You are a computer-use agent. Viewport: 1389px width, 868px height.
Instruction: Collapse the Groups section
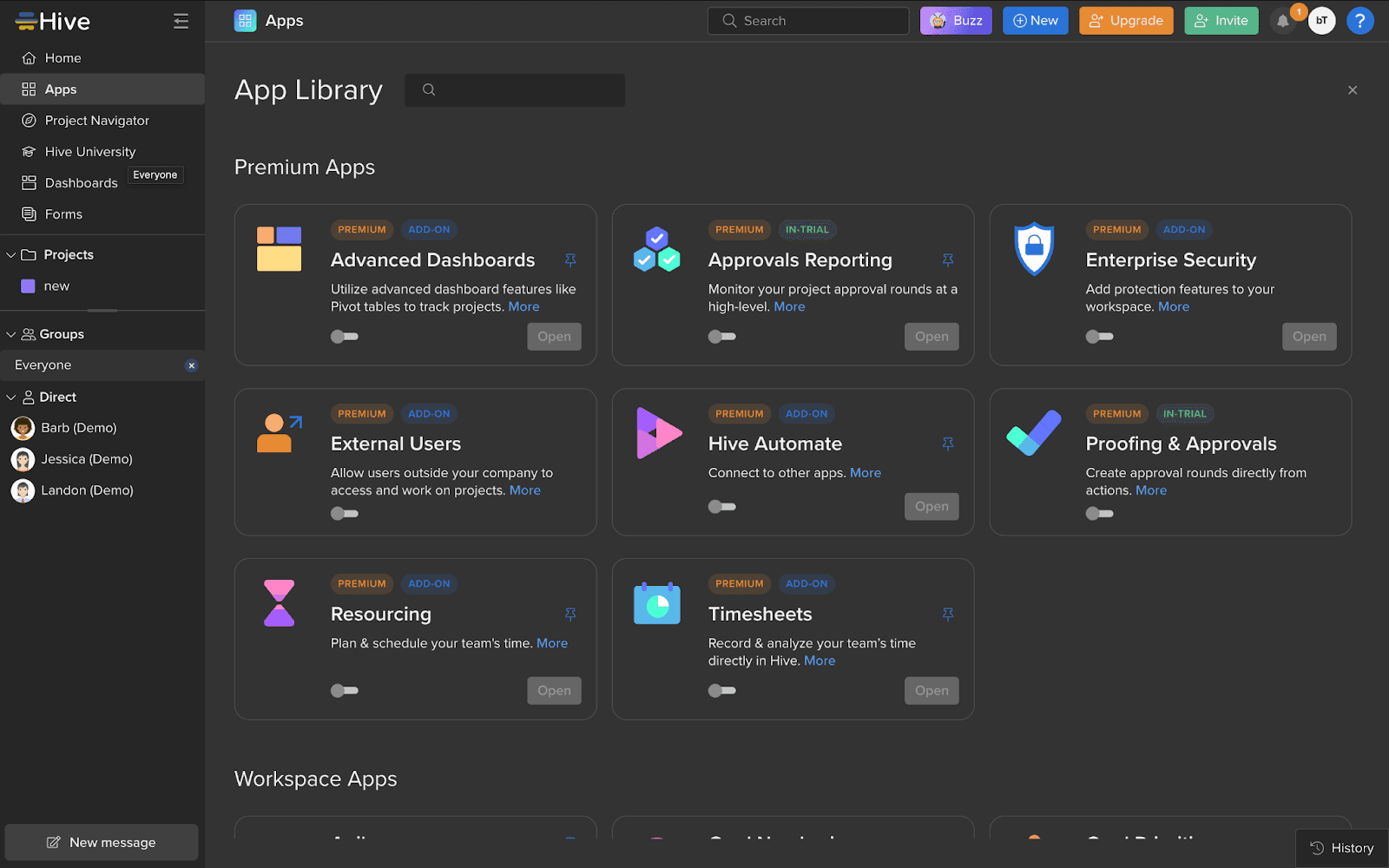click(x=11, y=334)
